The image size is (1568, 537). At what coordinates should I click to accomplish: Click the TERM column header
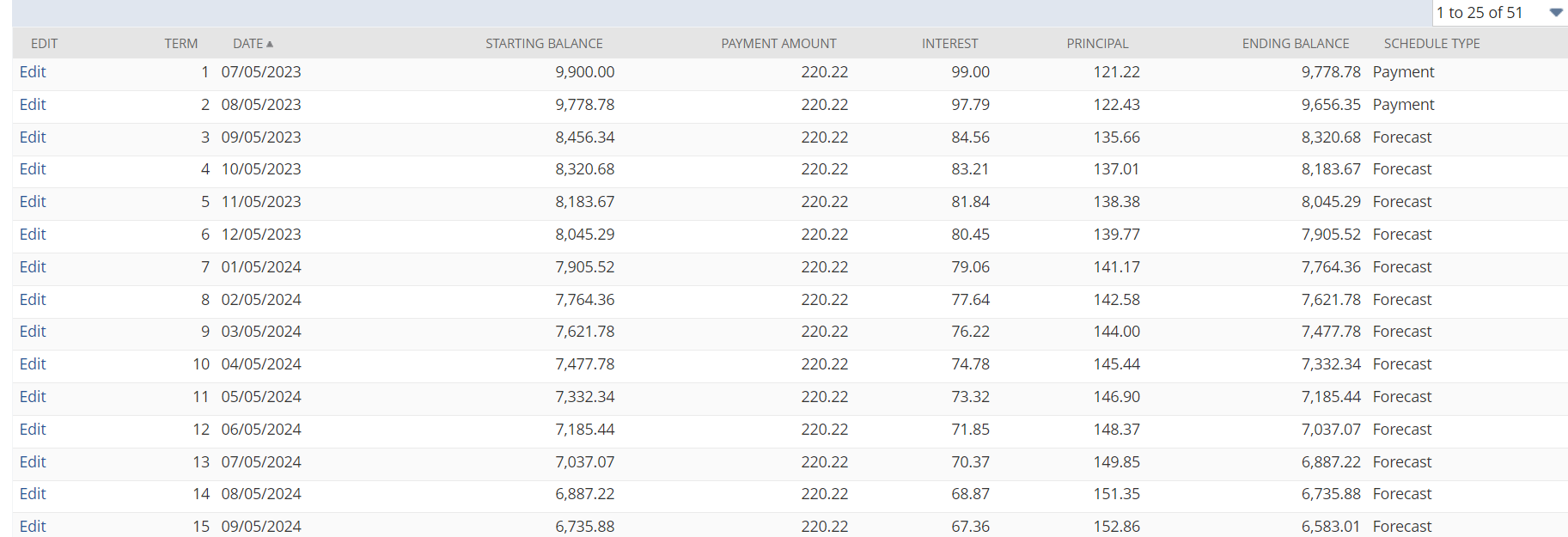click(x=181, y=44)
